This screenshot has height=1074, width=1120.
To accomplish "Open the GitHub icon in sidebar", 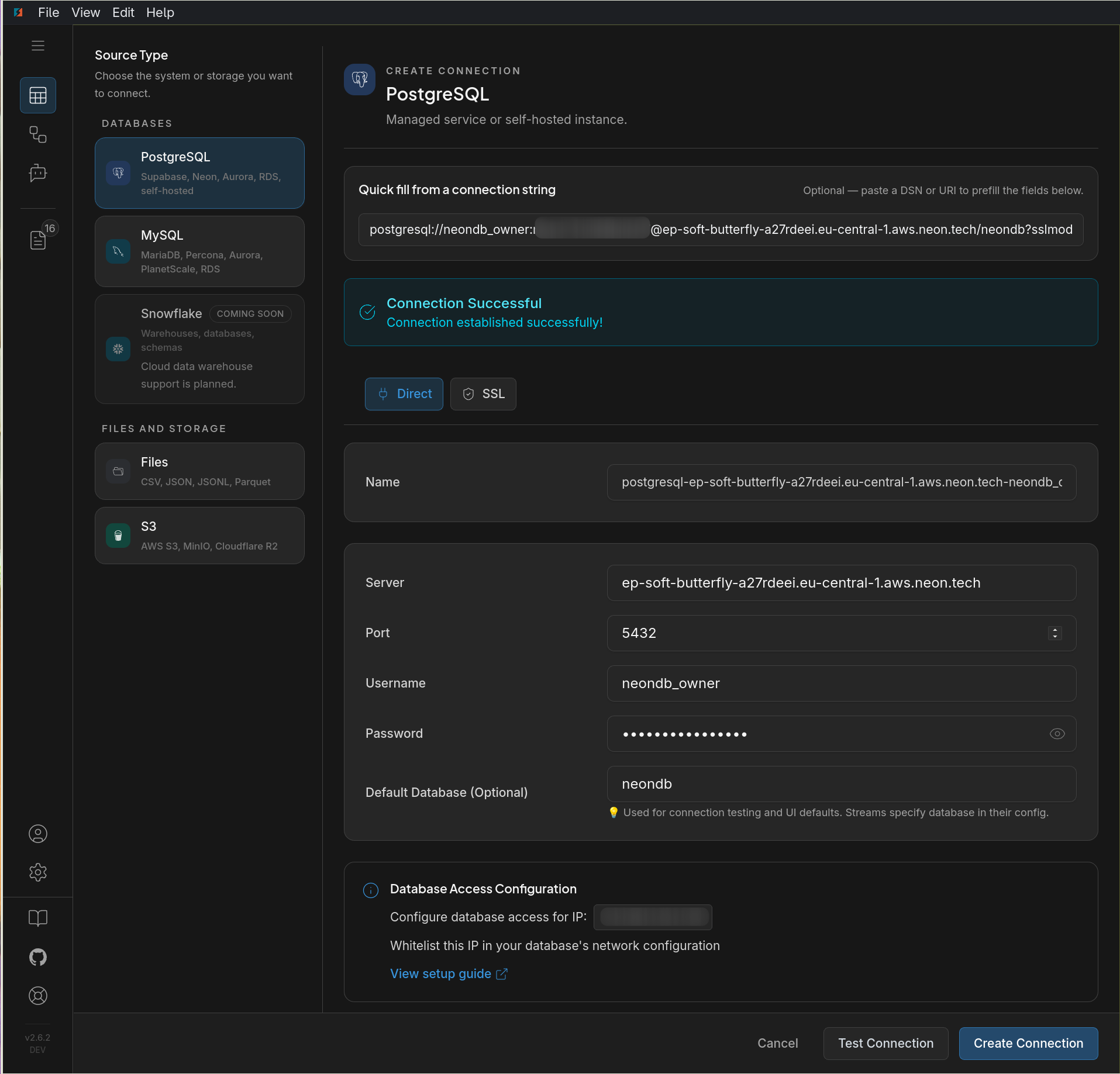I will (38, 957).
